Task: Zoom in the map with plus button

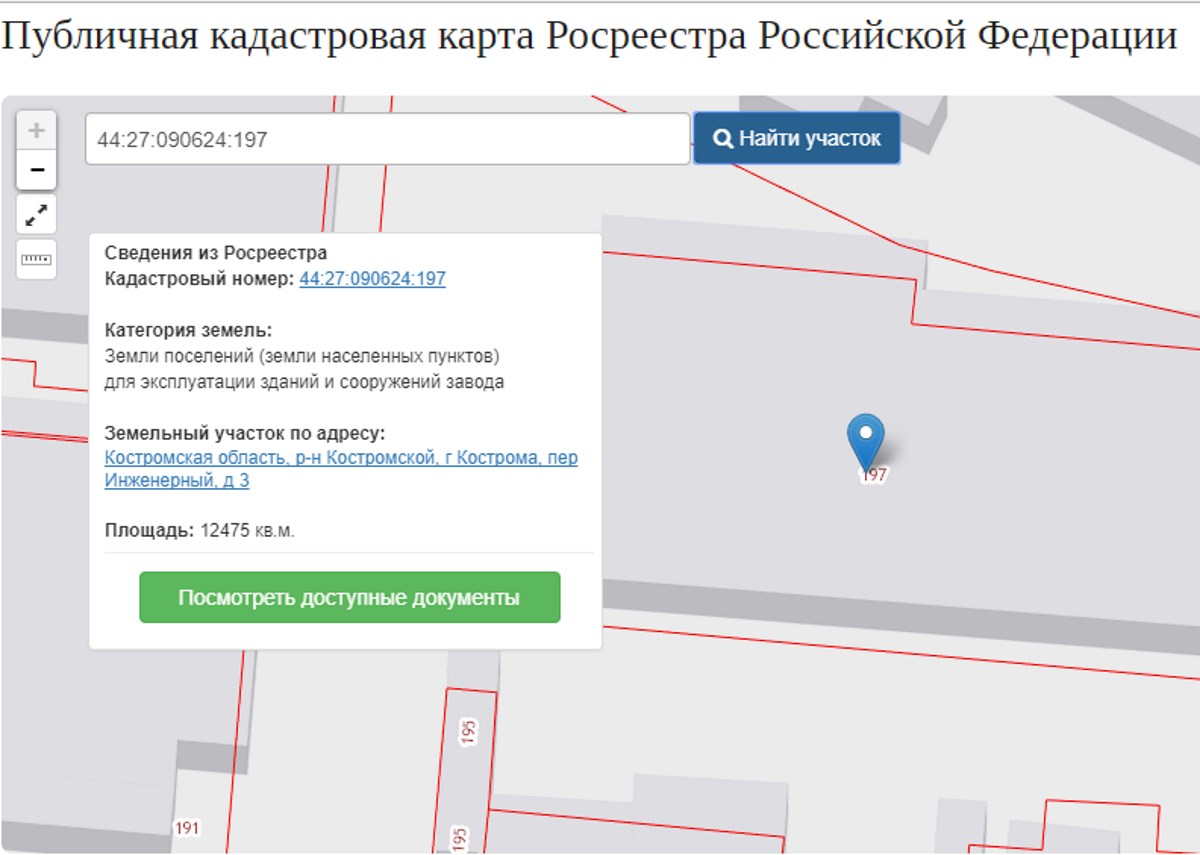Action: pos(36,130)
